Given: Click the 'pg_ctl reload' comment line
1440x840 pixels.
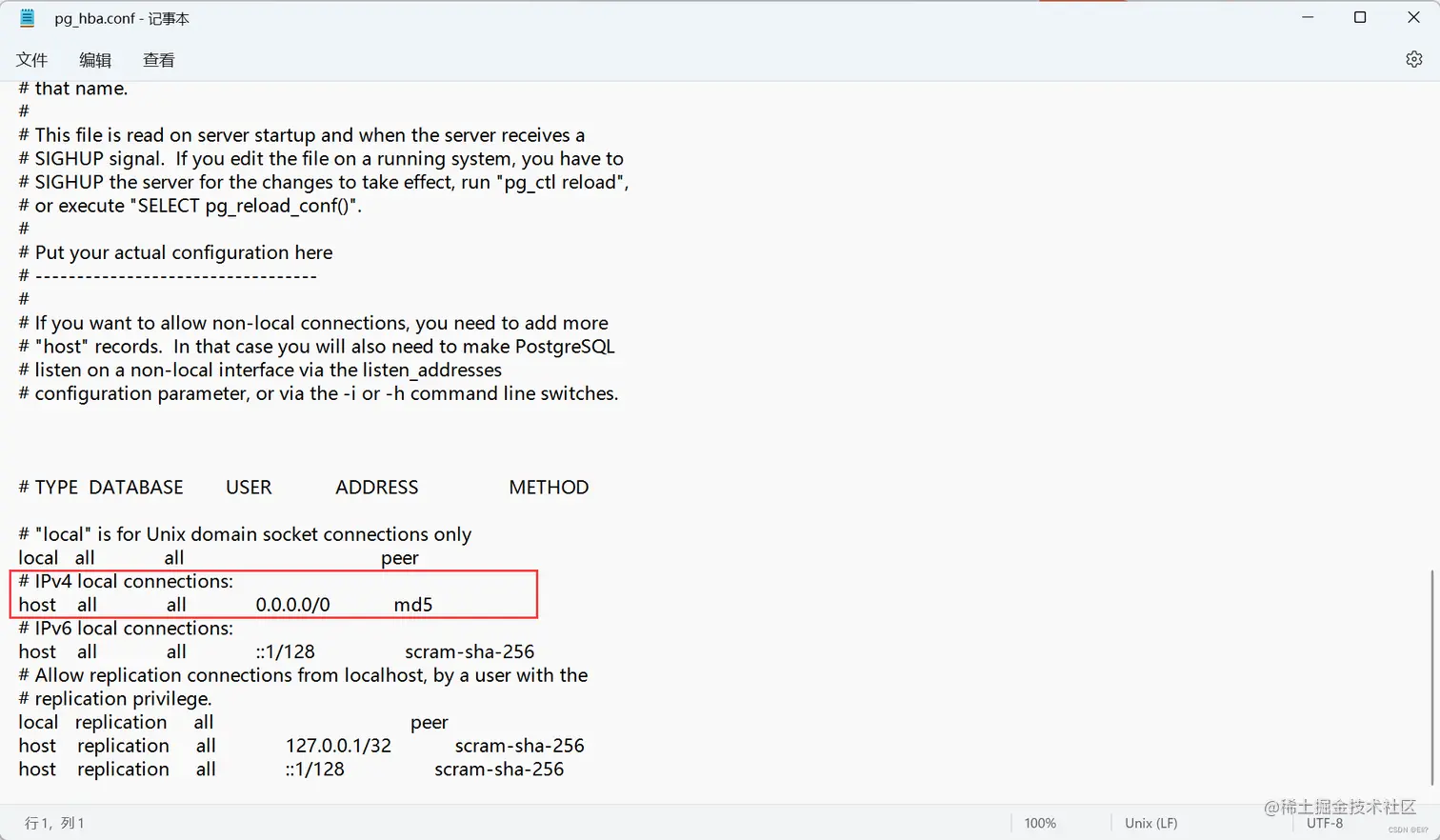Looking at the screenshot, I should click(324, 182).
